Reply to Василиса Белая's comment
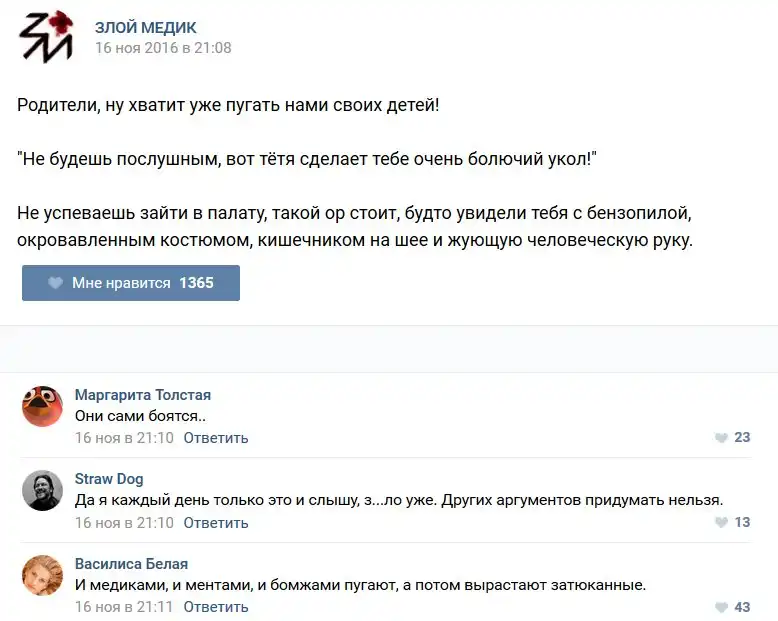This screenshot has width=778, height=621. click(x=216, y=607)
